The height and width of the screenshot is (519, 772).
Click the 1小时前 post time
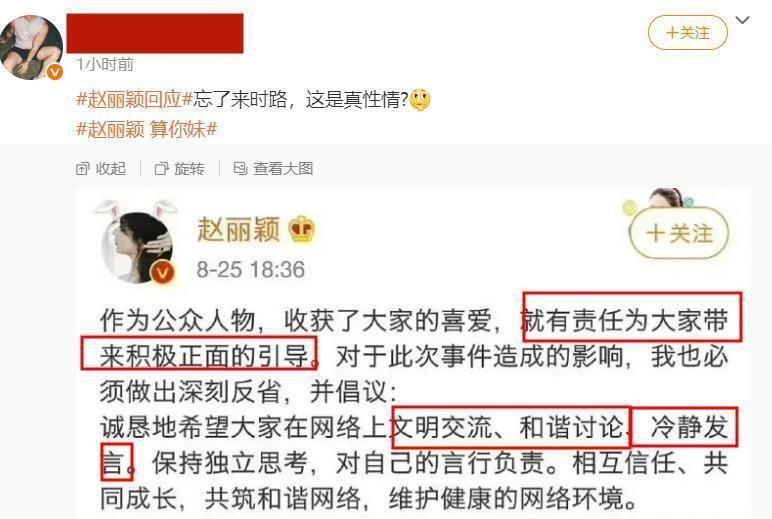click(105, 64)
